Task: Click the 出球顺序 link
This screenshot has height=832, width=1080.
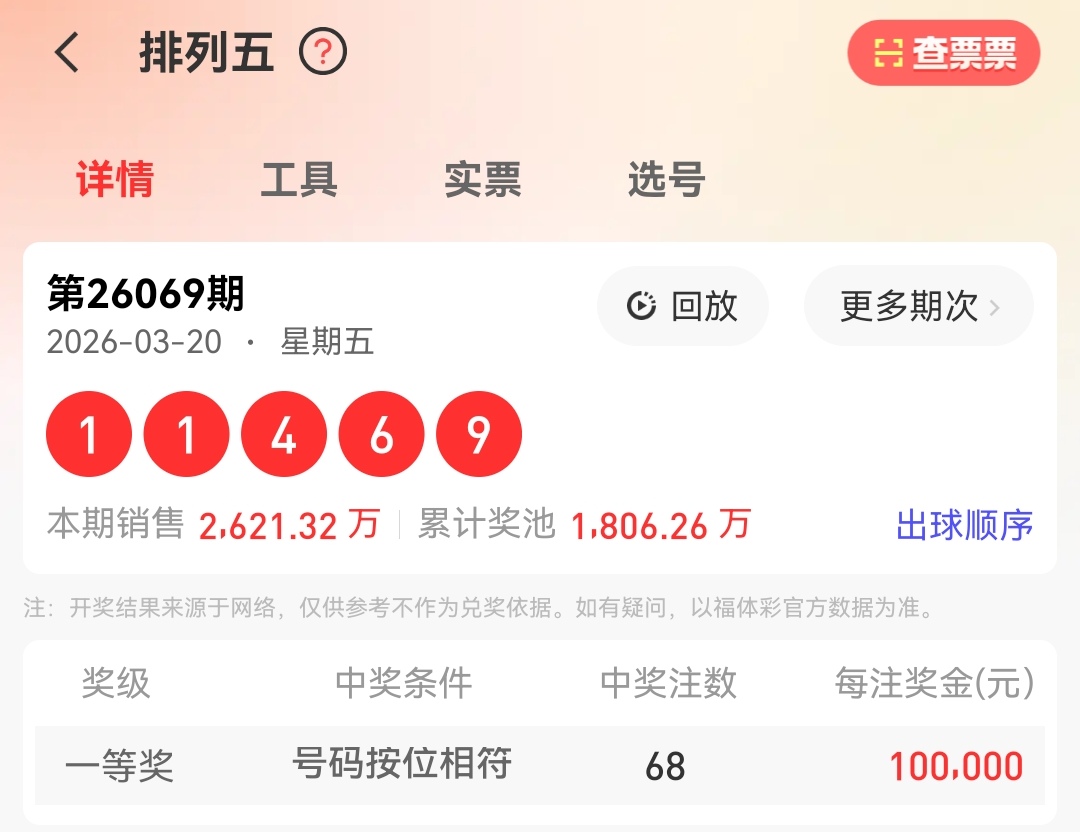Action: [964, 526]
